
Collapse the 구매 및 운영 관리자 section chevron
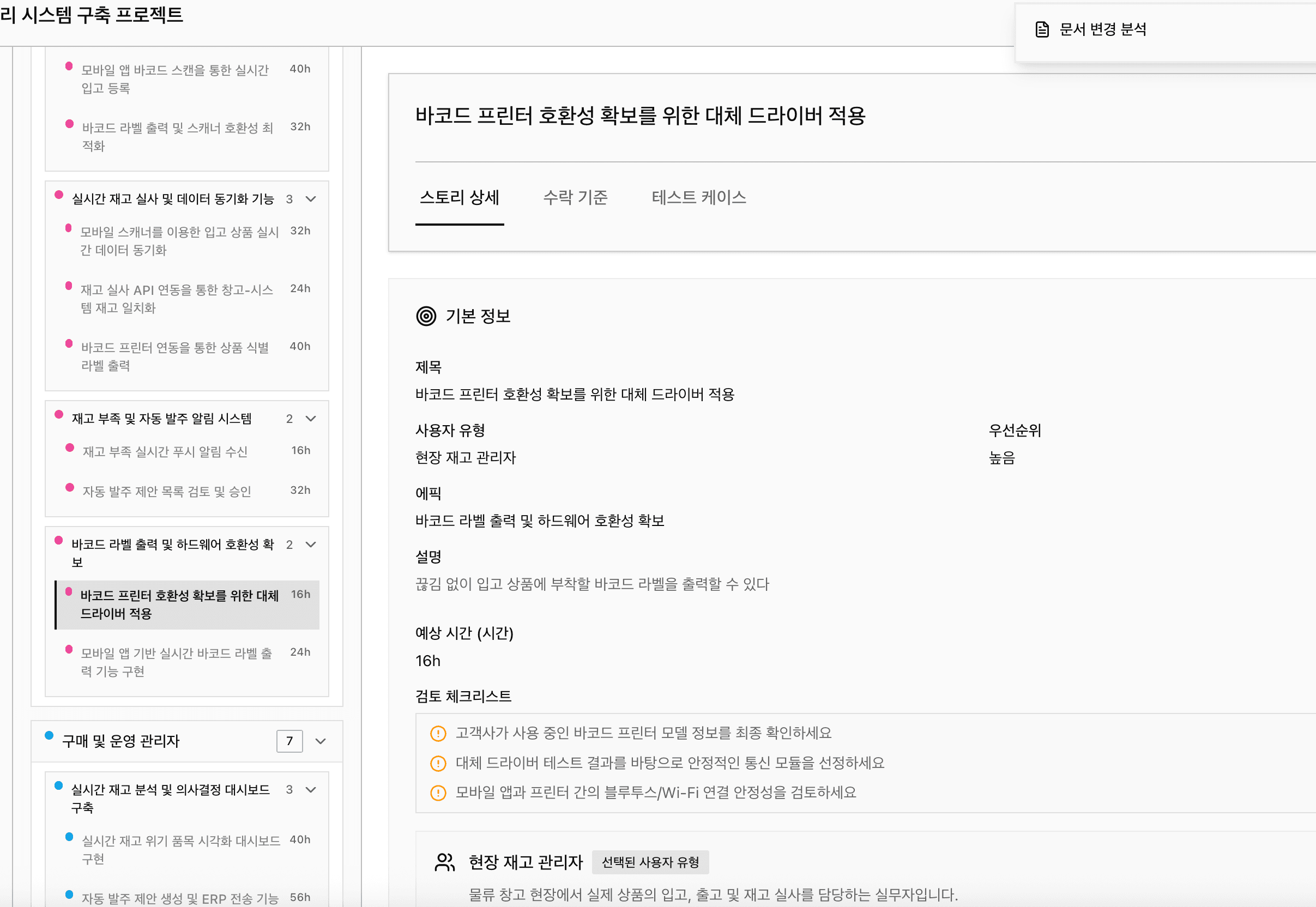point(321,741)
